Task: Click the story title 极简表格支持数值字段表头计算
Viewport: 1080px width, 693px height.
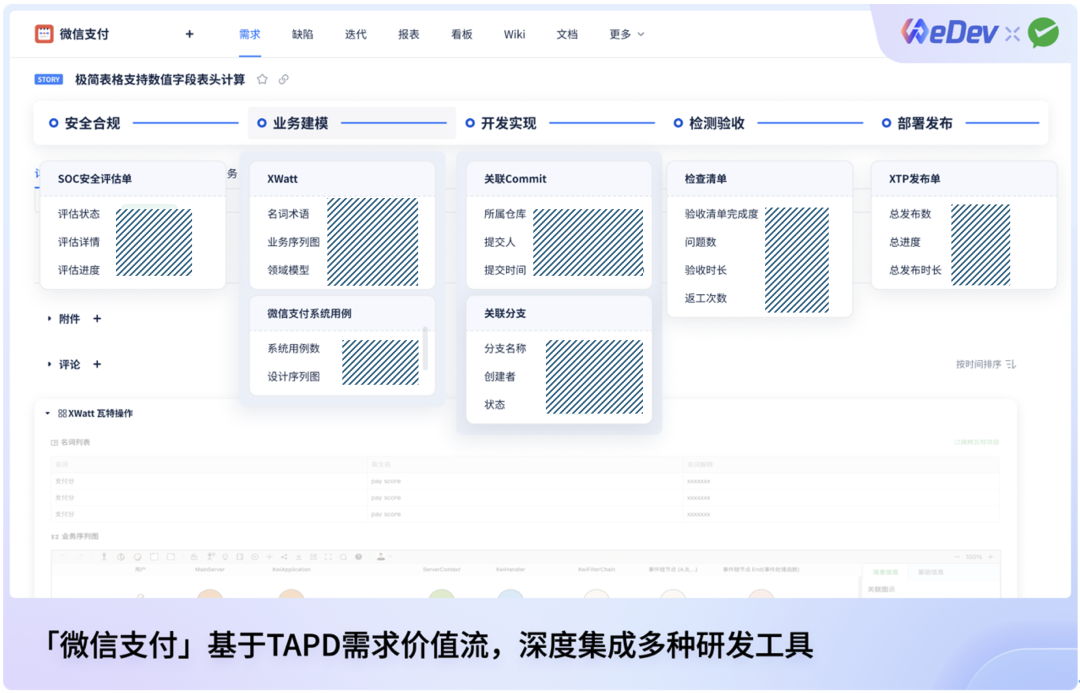Action: 160,79
